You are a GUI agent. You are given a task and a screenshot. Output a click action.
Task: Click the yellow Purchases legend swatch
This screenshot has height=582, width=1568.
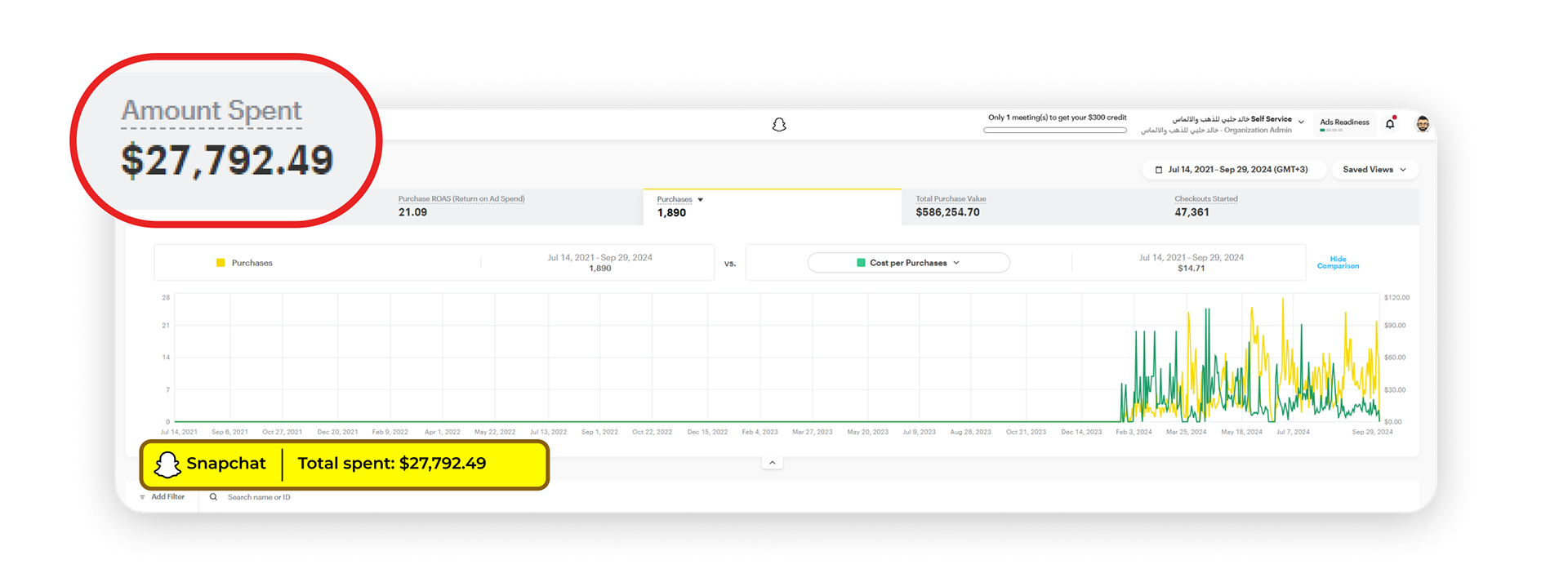coord(220,263)
